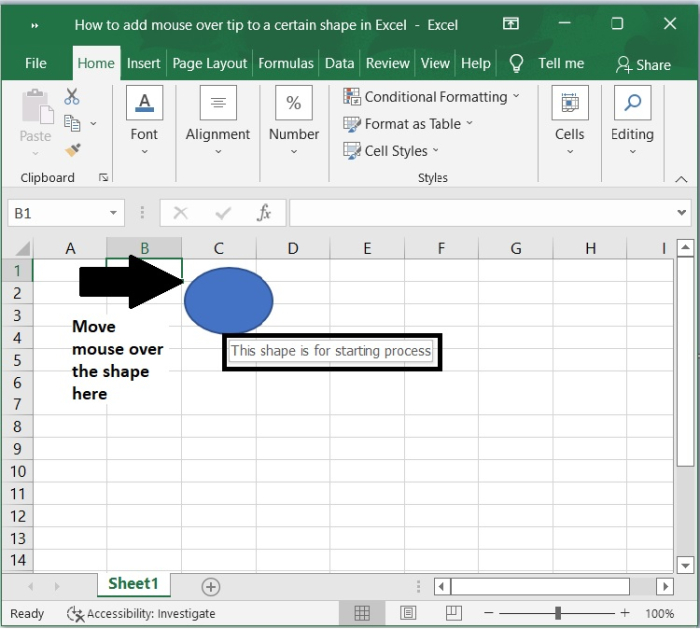
Task: Expand Quick Access Toolbar overflow arrows
Action: pyautogui.click(x=34, y=26)
